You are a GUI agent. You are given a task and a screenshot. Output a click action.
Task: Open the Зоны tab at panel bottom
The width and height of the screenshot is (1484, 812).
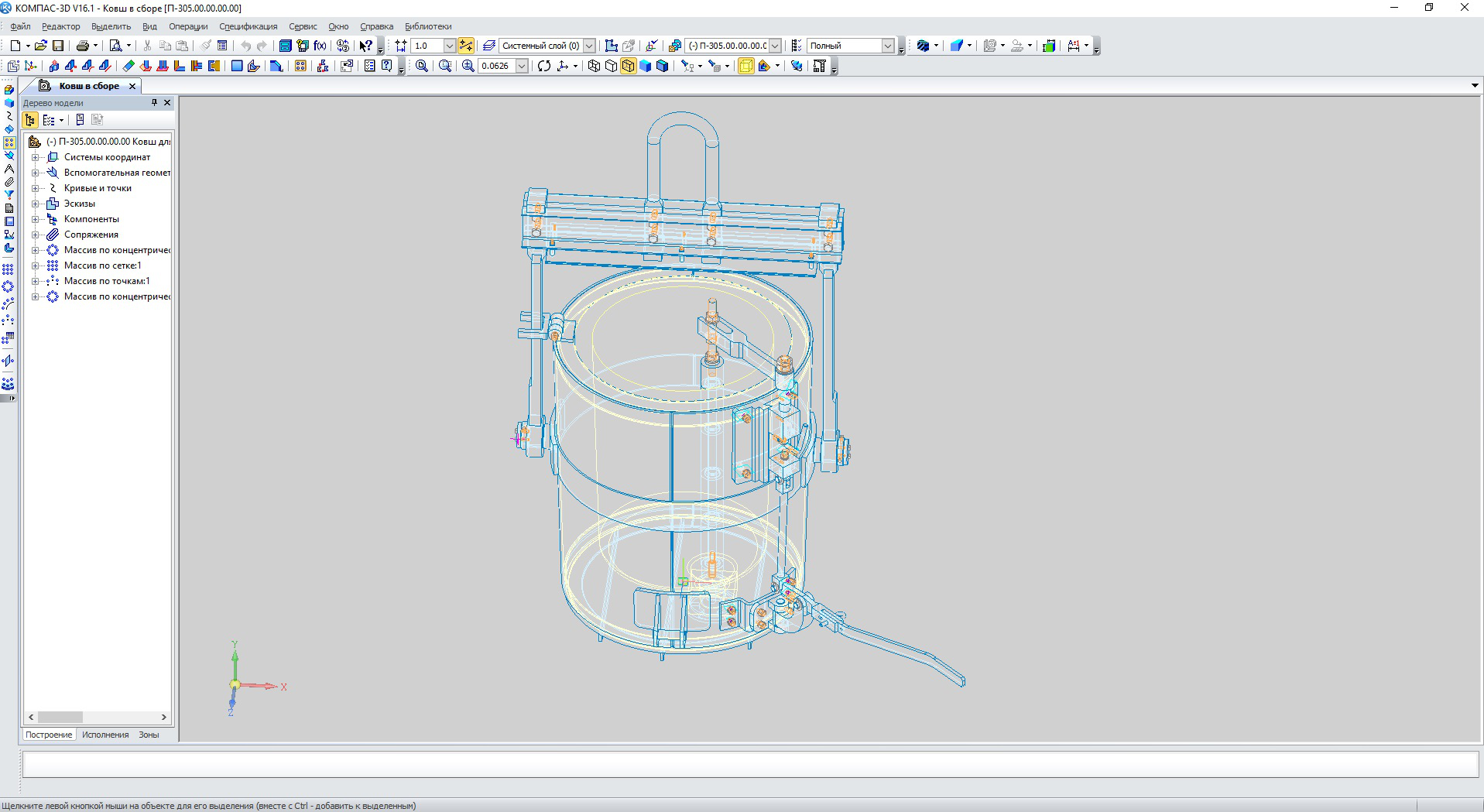point(149,735)
